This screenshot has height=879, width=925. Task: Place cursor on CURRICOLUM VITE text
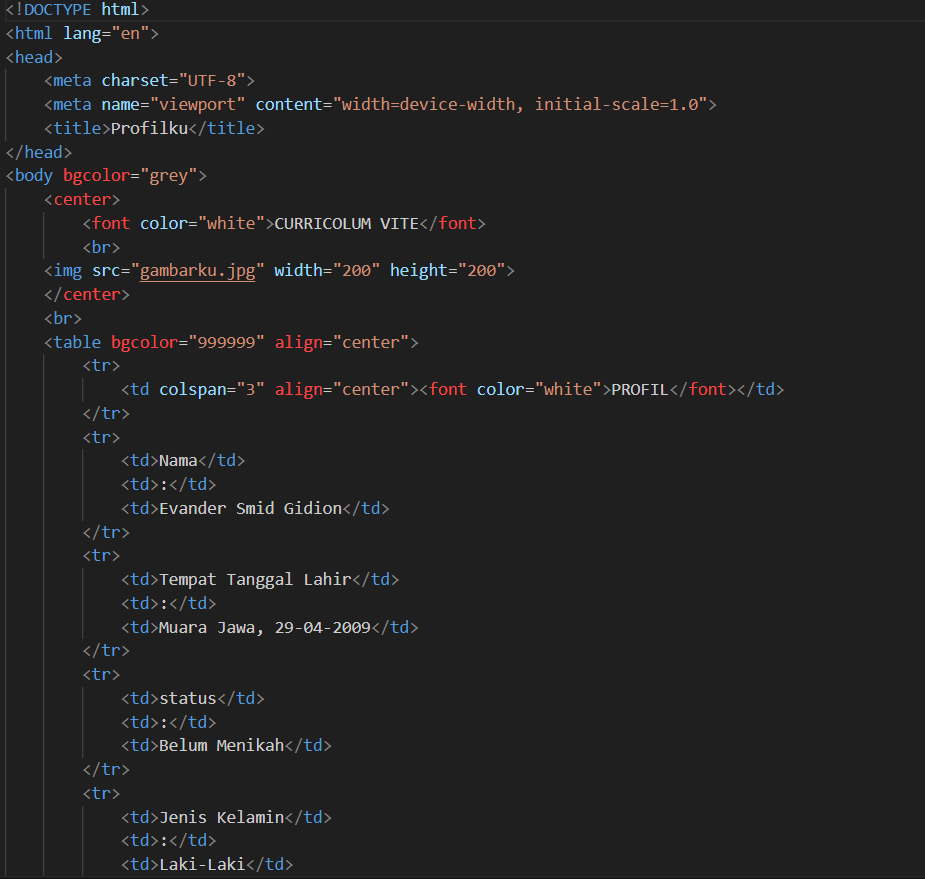346,223
